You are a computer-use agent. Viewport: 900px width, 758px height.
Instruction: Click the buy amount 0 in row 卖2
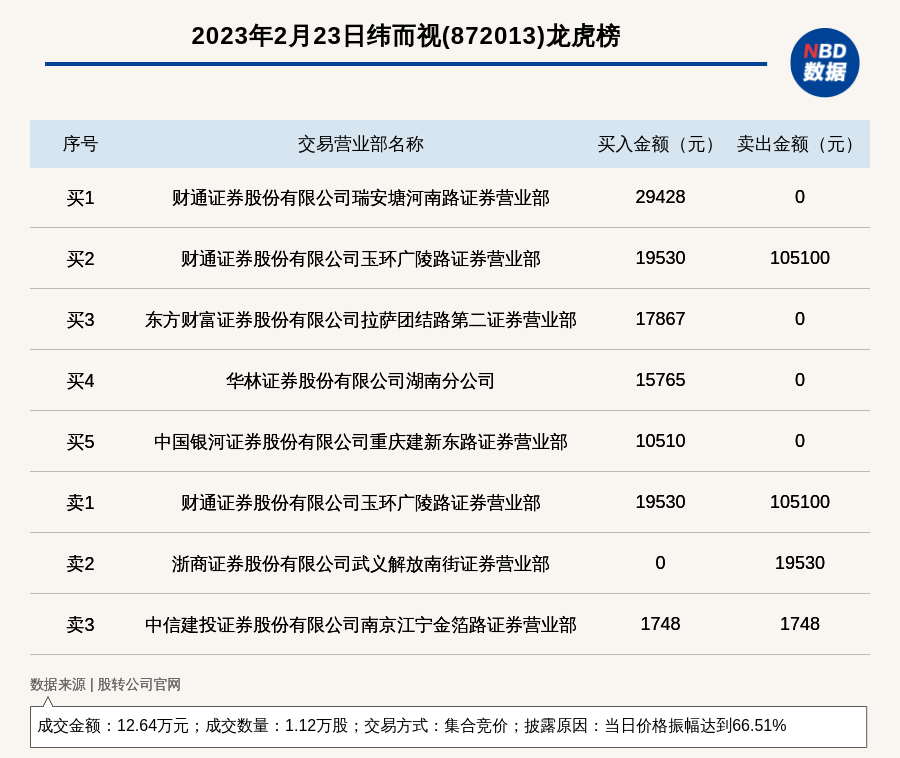(x=660, y=562)
